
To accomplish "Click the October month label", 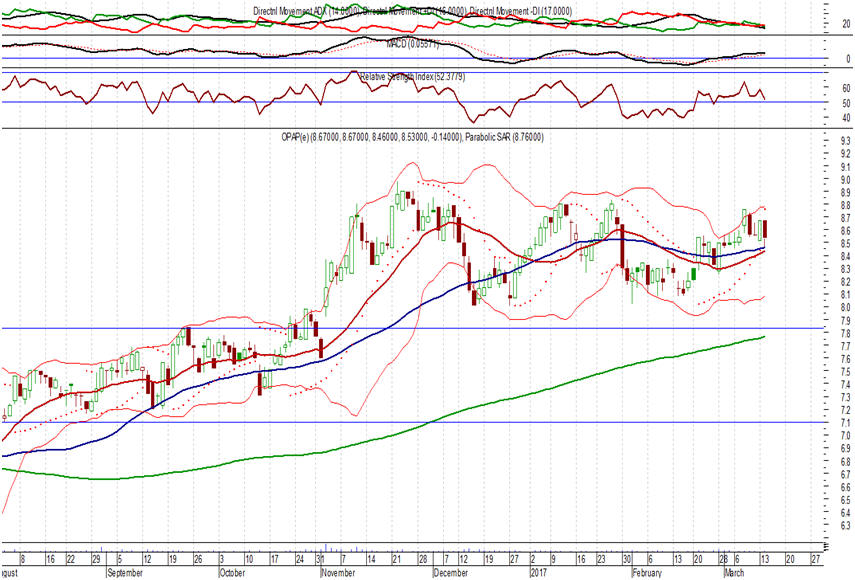I will point(232,573).
